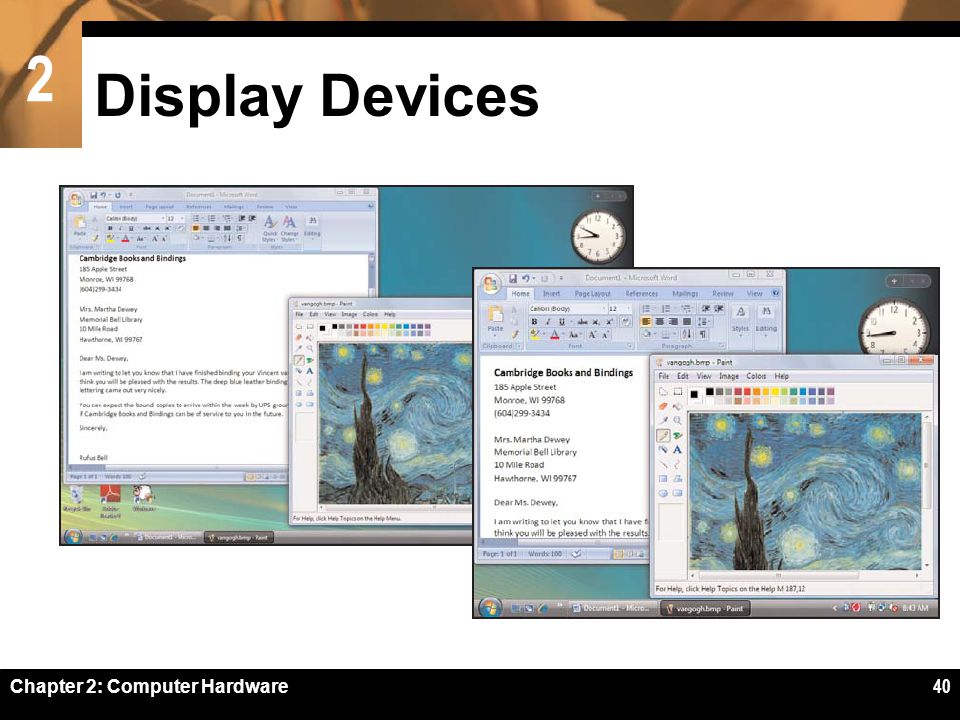Click Increase Indent in the right screenshot's Word ribbon

[719, 309]
